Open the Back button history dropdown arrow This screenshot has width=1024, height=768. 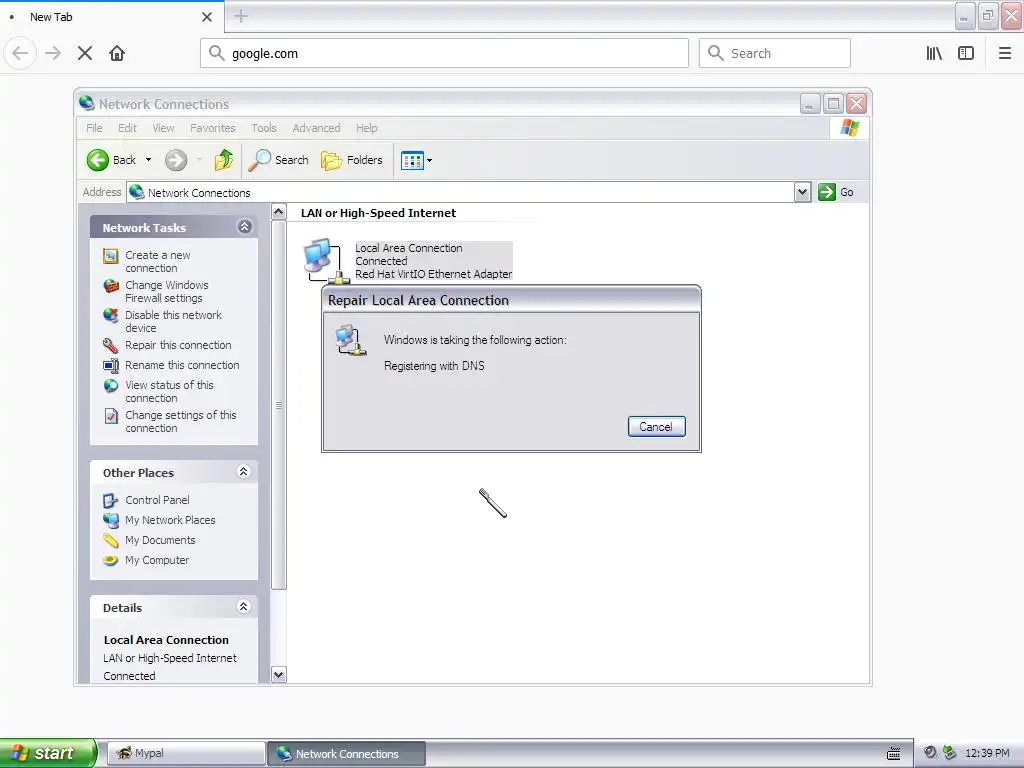(x=148, y=160)
